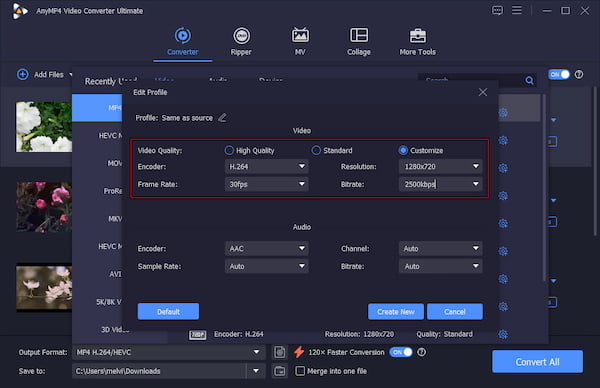The width and height of the screenshot is (600, 388).
Task: Toggle the ON switch at top right
Action: pyautogui.click(x=559, y=75)
